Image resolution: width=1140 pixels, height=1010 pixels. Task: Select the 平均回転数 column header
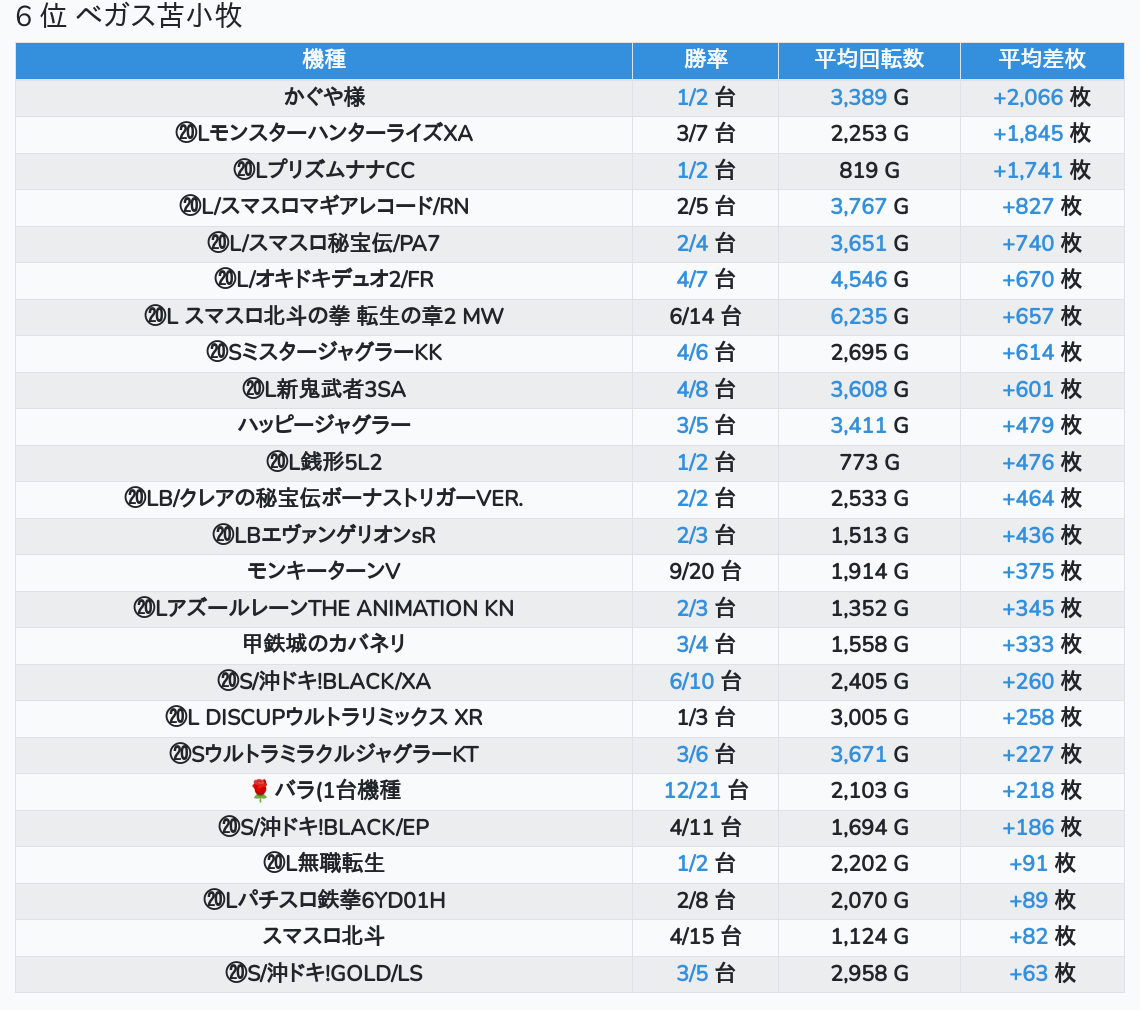(x=869, y=60)
